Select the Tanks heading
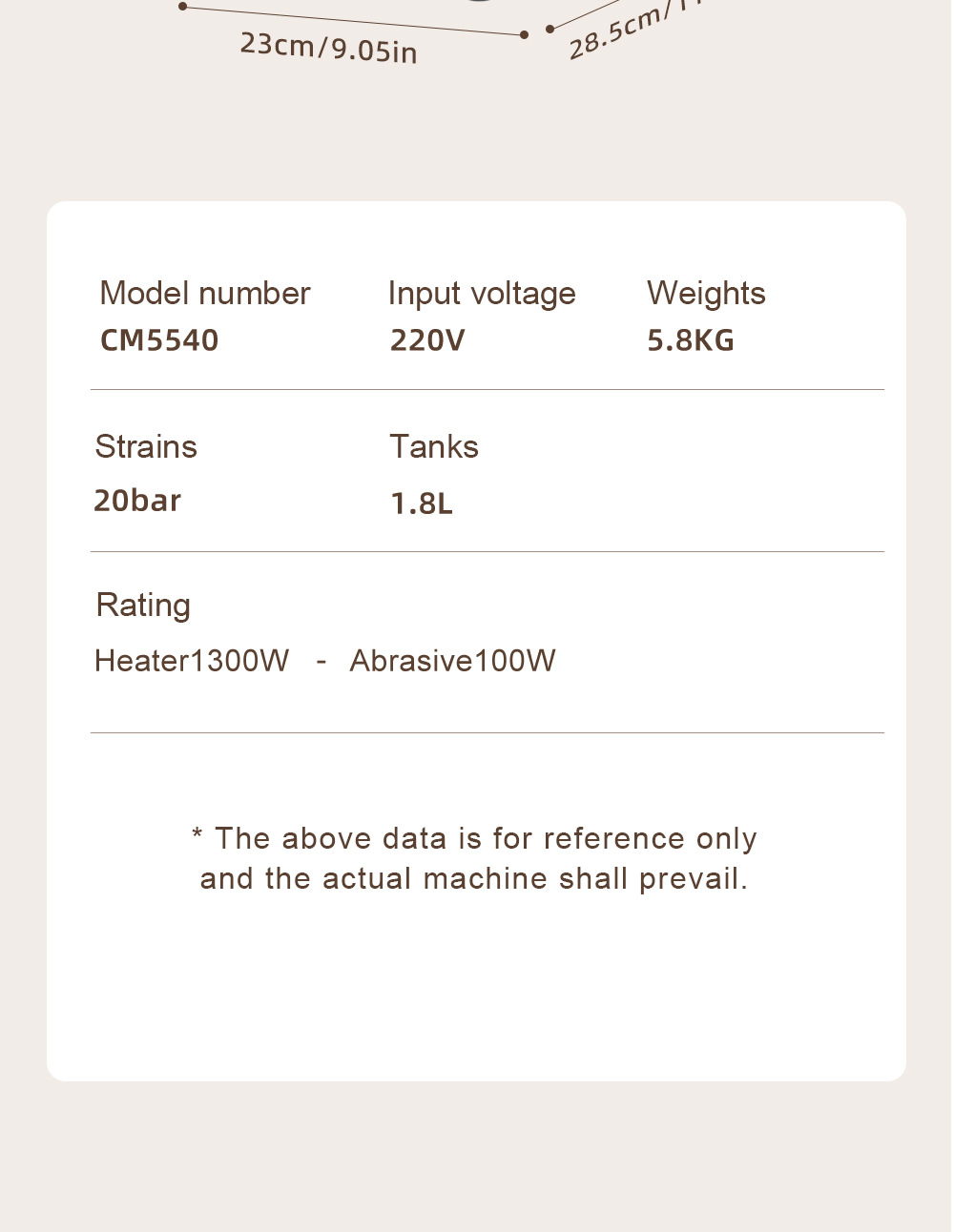The width and height of the screenshot is (954, 1232). (x=434, y=446)
